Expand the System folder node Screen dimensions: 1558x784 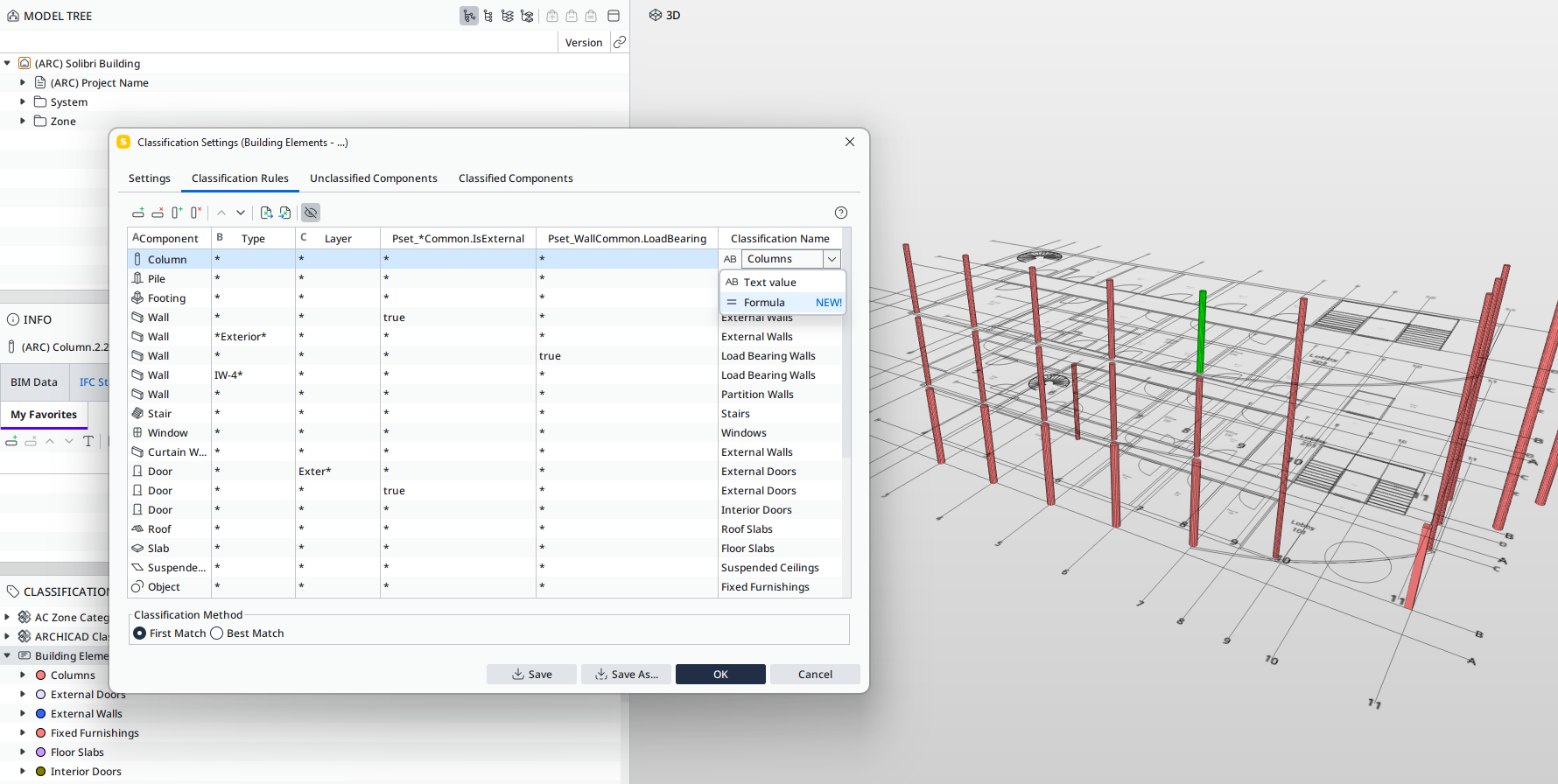click(23, 101)
